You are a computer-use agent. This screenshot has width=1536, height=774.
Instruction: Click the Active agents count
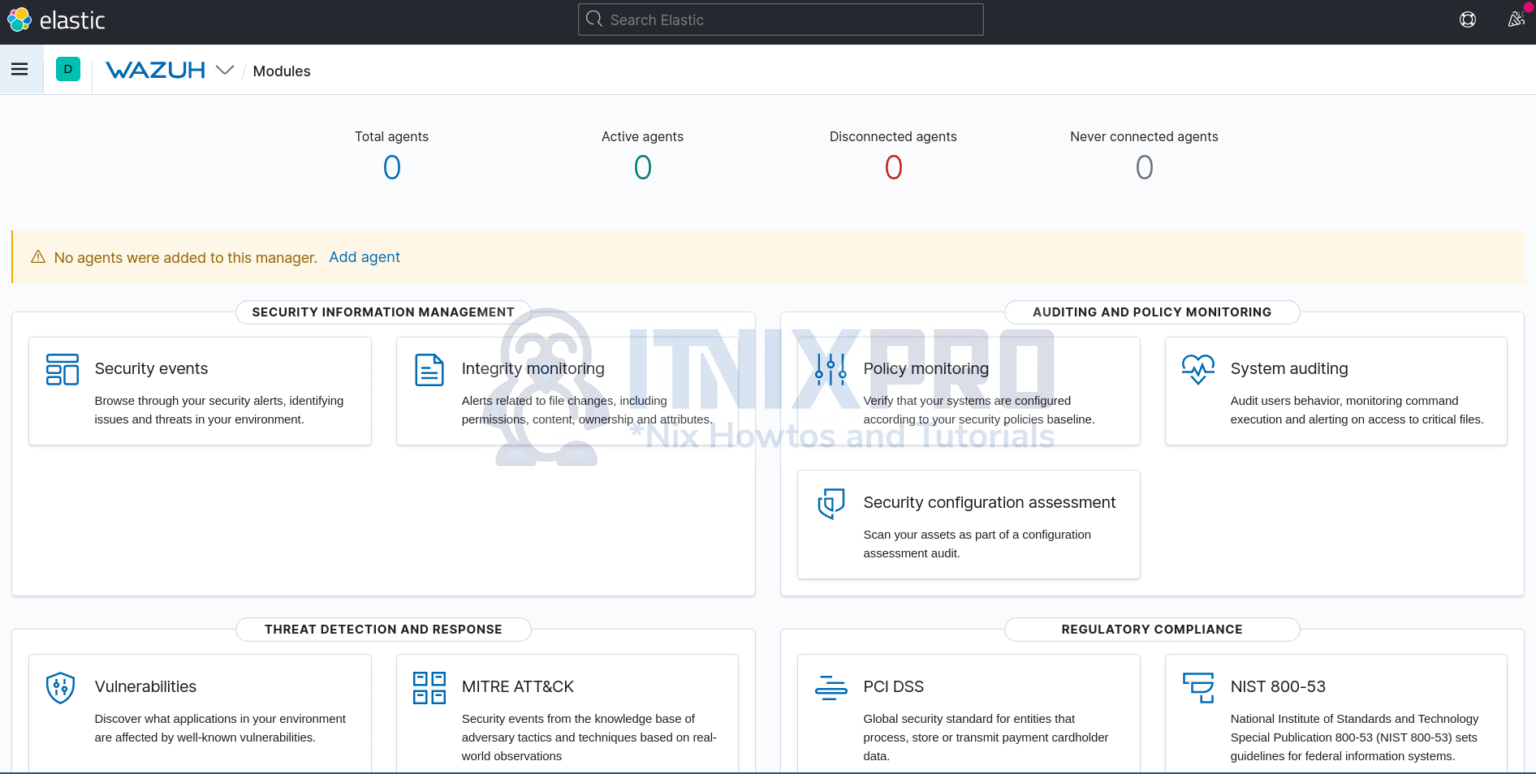(643, 167)
